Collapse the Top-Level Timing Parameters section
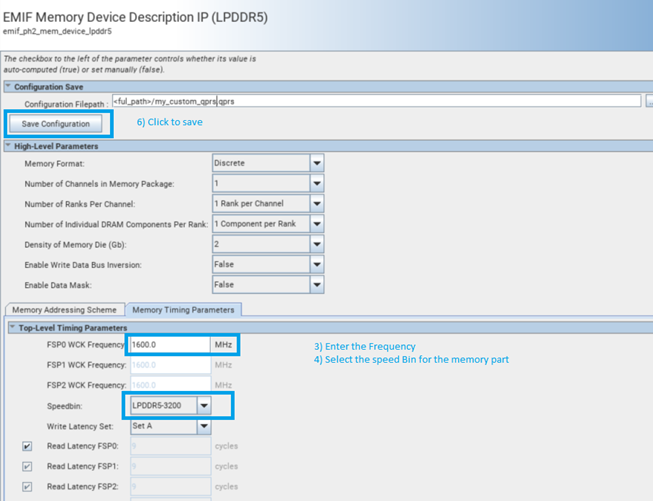 (12, 327)
